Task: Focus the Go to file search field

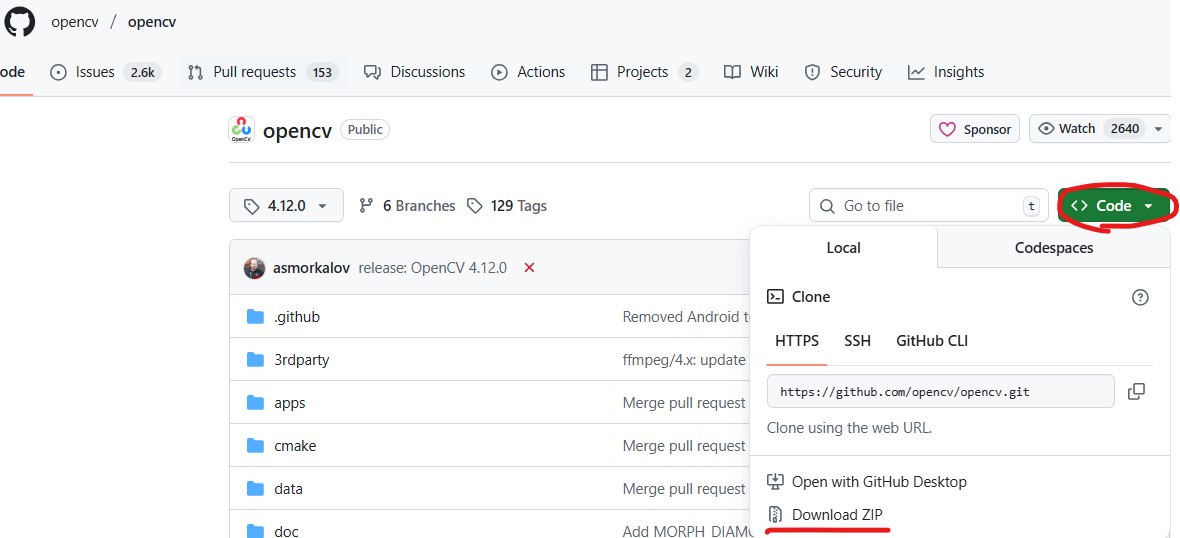Action: point(929,205)
